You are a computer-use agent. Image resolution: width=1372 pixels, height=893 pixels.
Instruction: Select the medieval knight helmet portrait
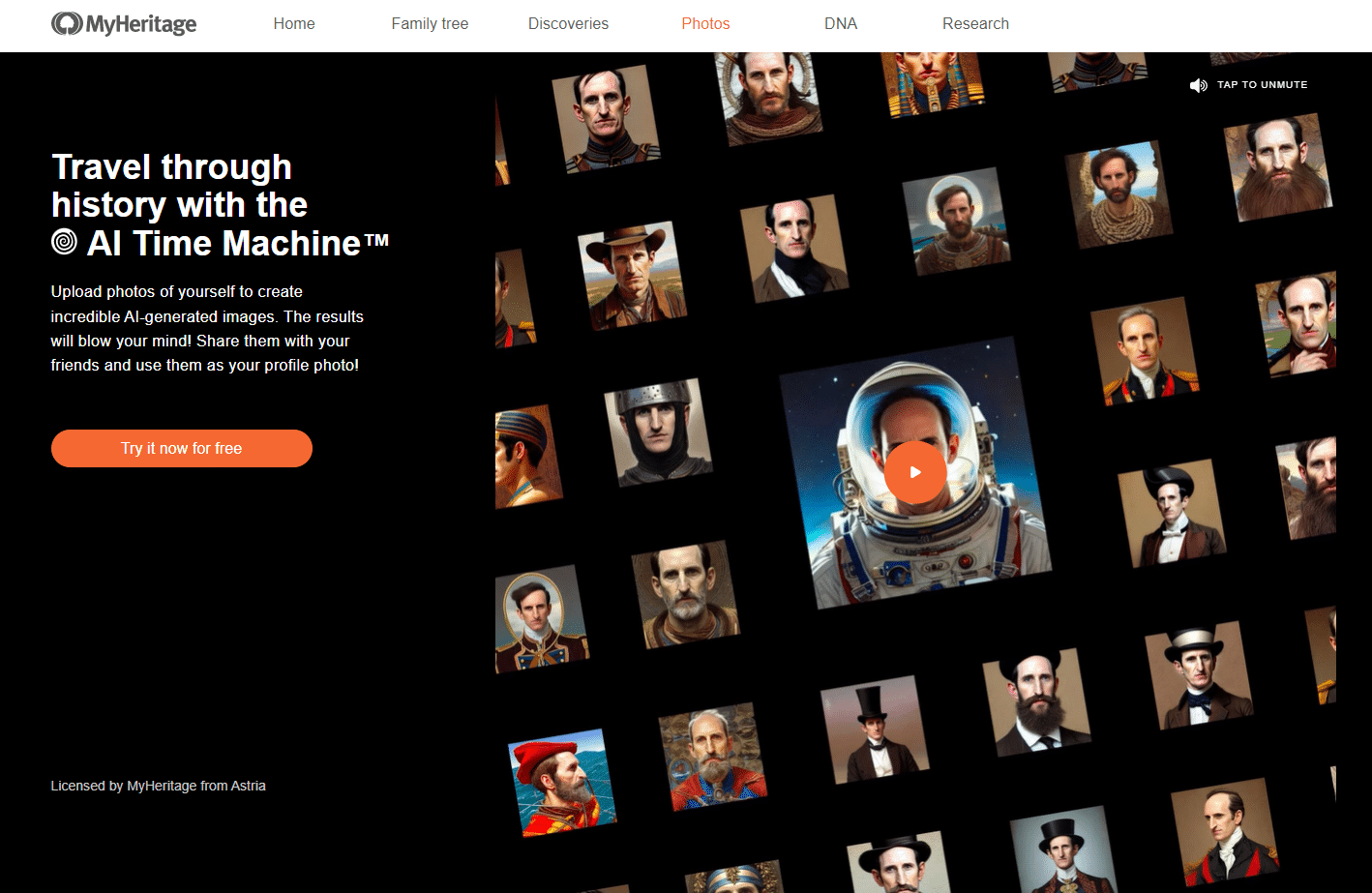[658, 432]
